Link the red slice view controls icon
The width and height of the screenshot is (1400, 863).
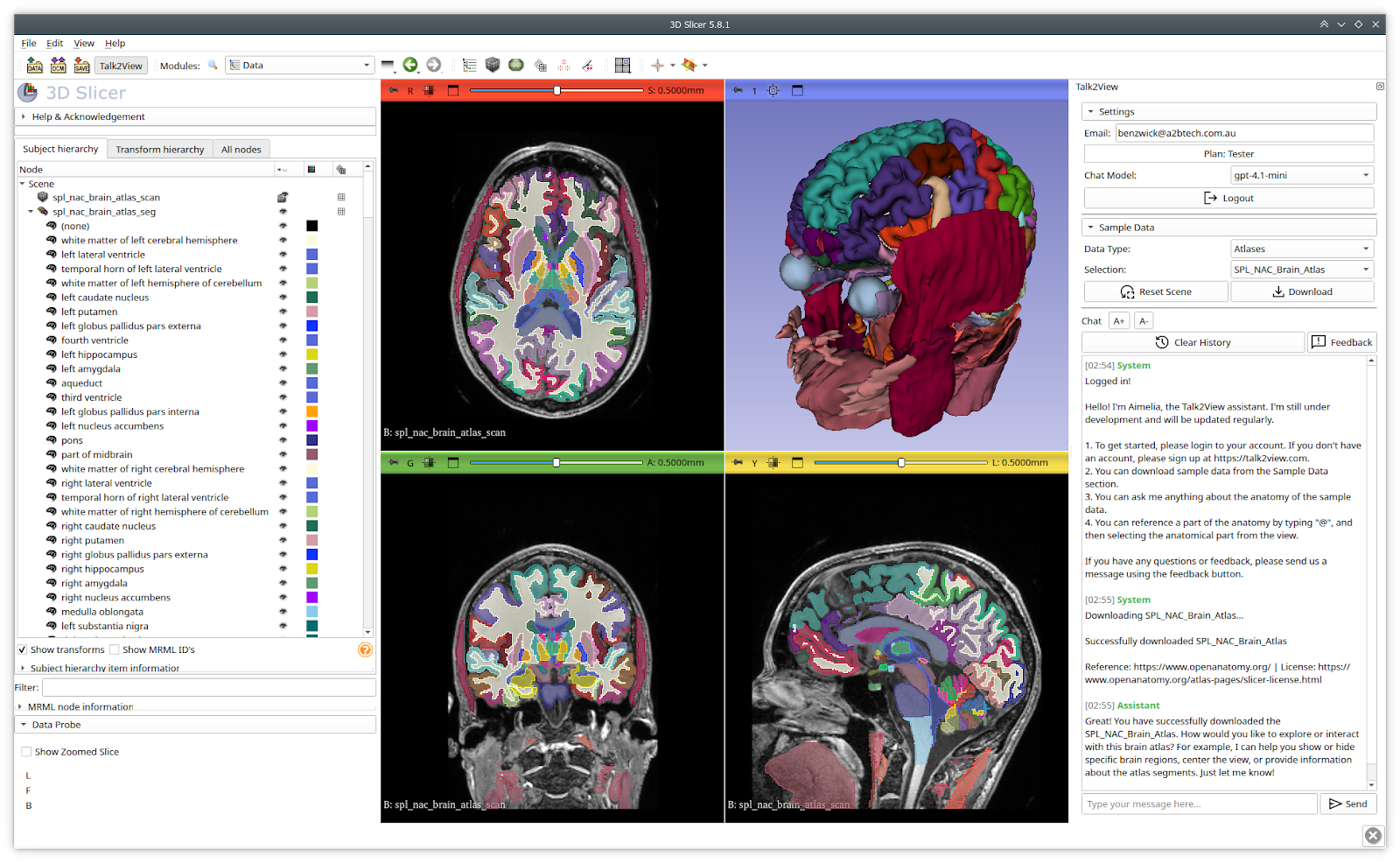point(429,91)
